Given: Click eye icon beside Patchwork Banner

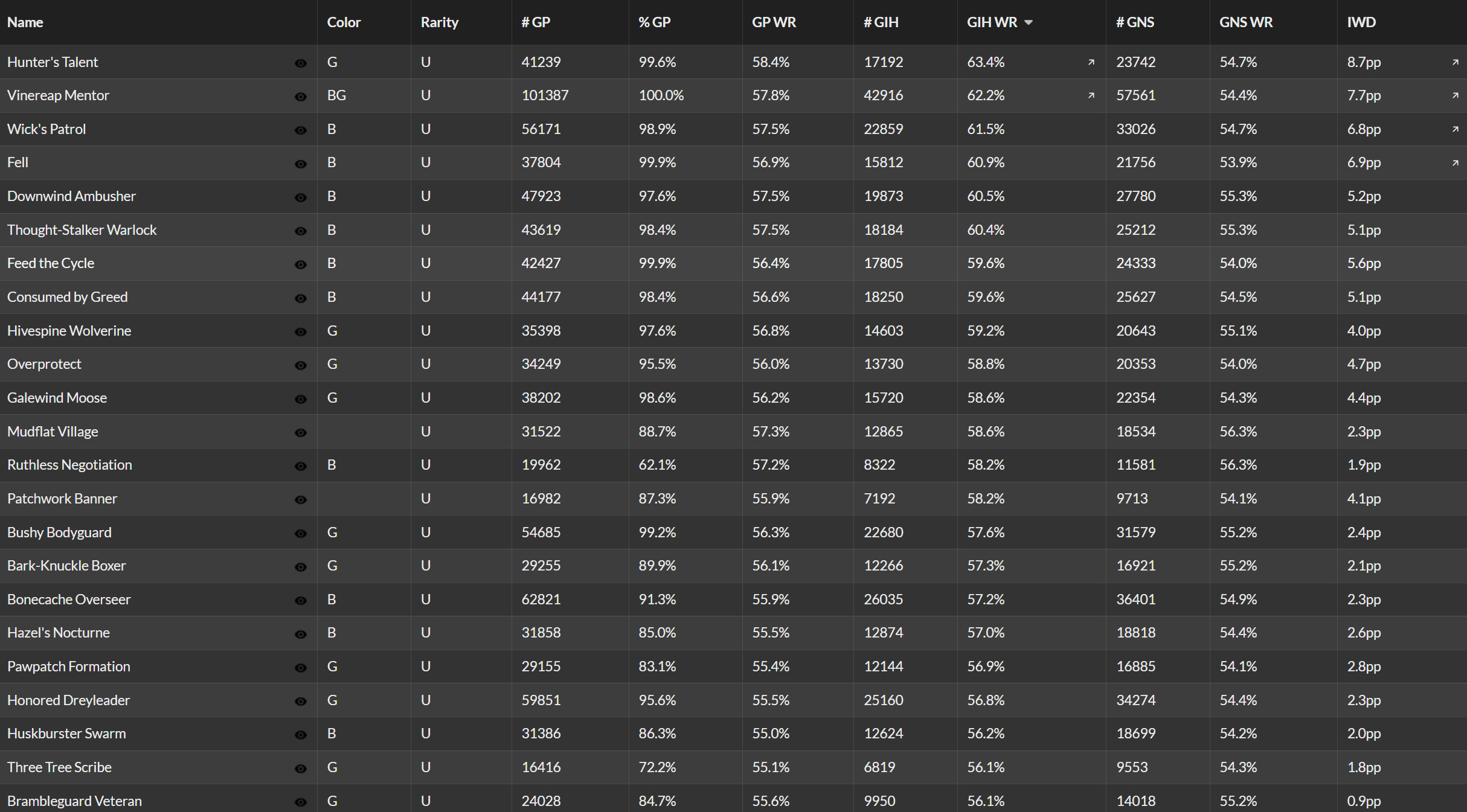Looking at the screenshot, I should [x=300, y=500].
